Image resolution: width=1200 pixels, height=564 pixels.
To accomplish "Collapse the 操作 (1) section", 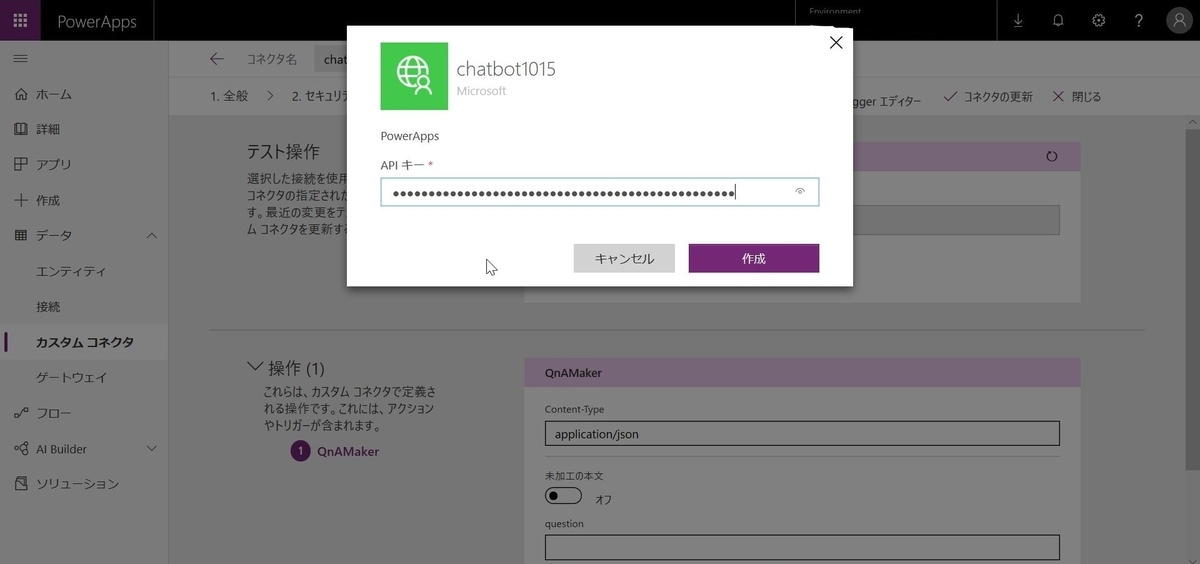I will [255, 367].
